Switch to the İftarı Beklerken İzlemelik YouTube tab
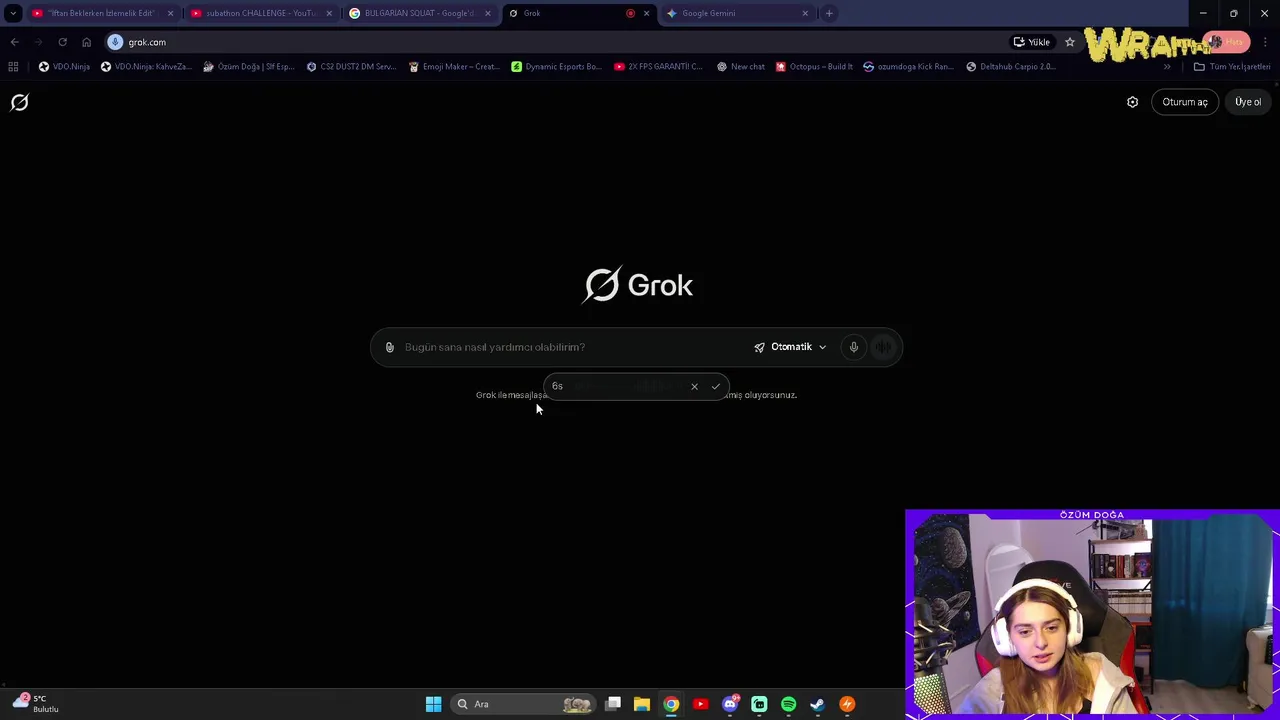 (x=101, y=13)
